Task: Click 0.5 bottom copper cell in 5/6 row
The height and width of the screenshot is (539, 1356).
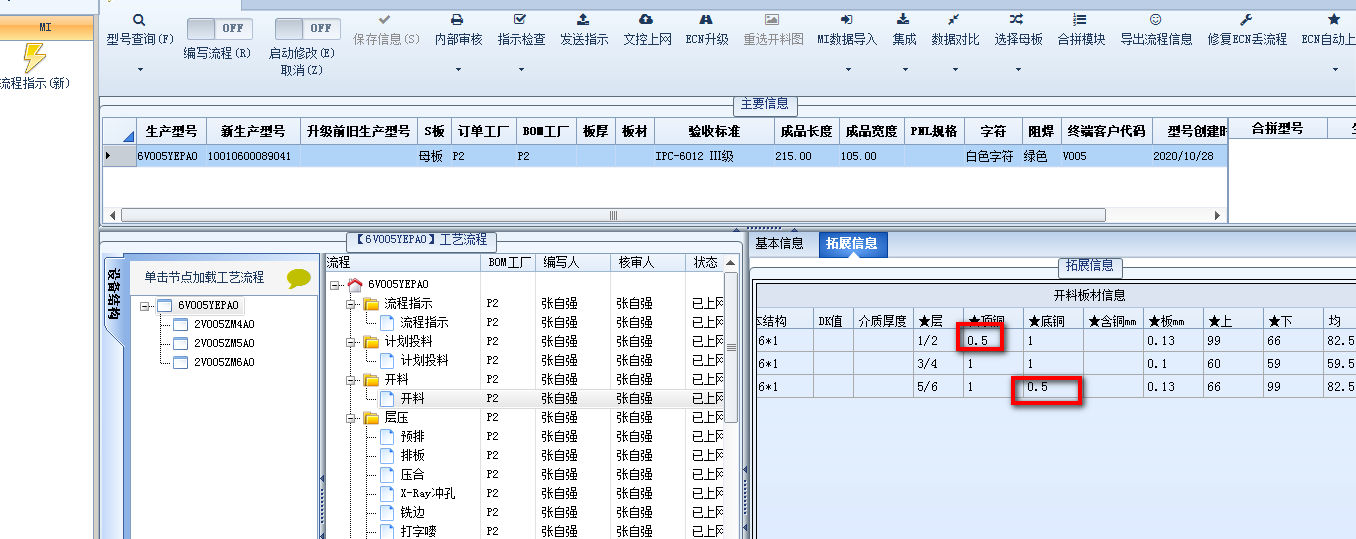Action: click(x=1054, y=387)
